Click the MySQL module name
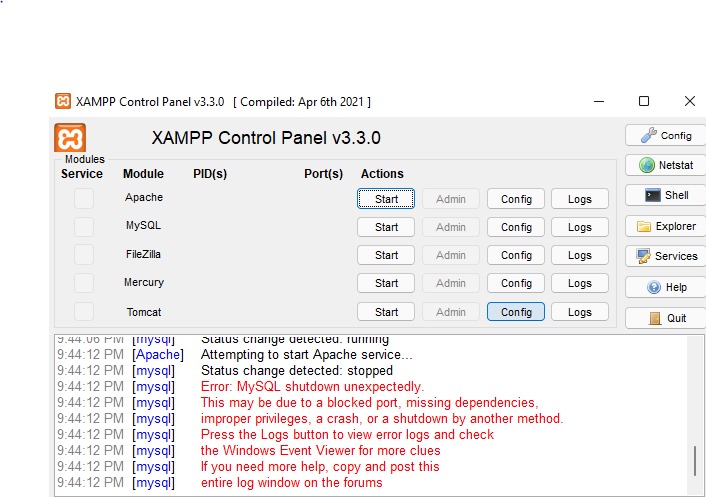706x497 pixels. [143, 225]
